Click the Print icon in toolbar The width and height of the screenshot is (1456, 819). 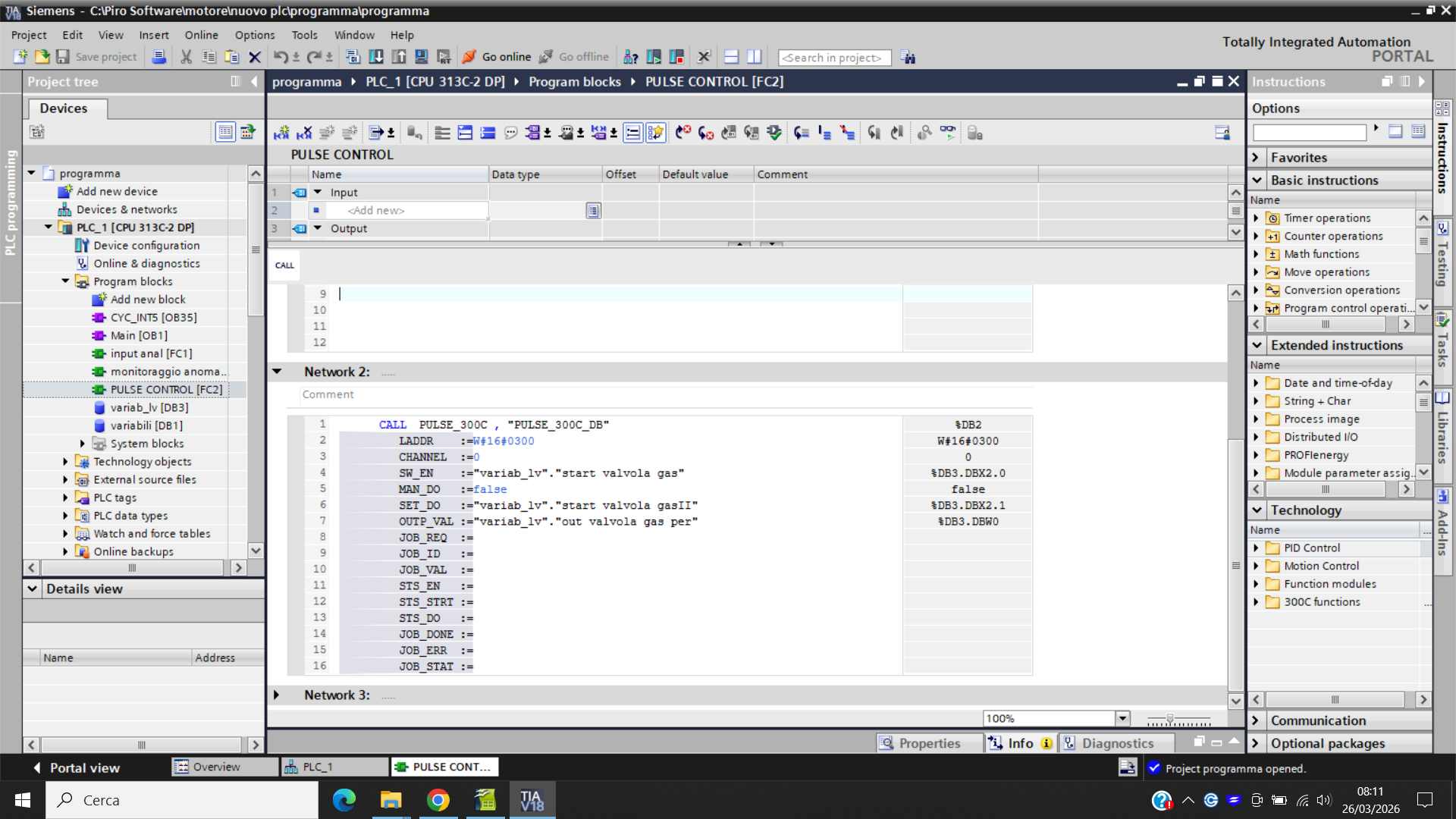(x=158, y=57)
